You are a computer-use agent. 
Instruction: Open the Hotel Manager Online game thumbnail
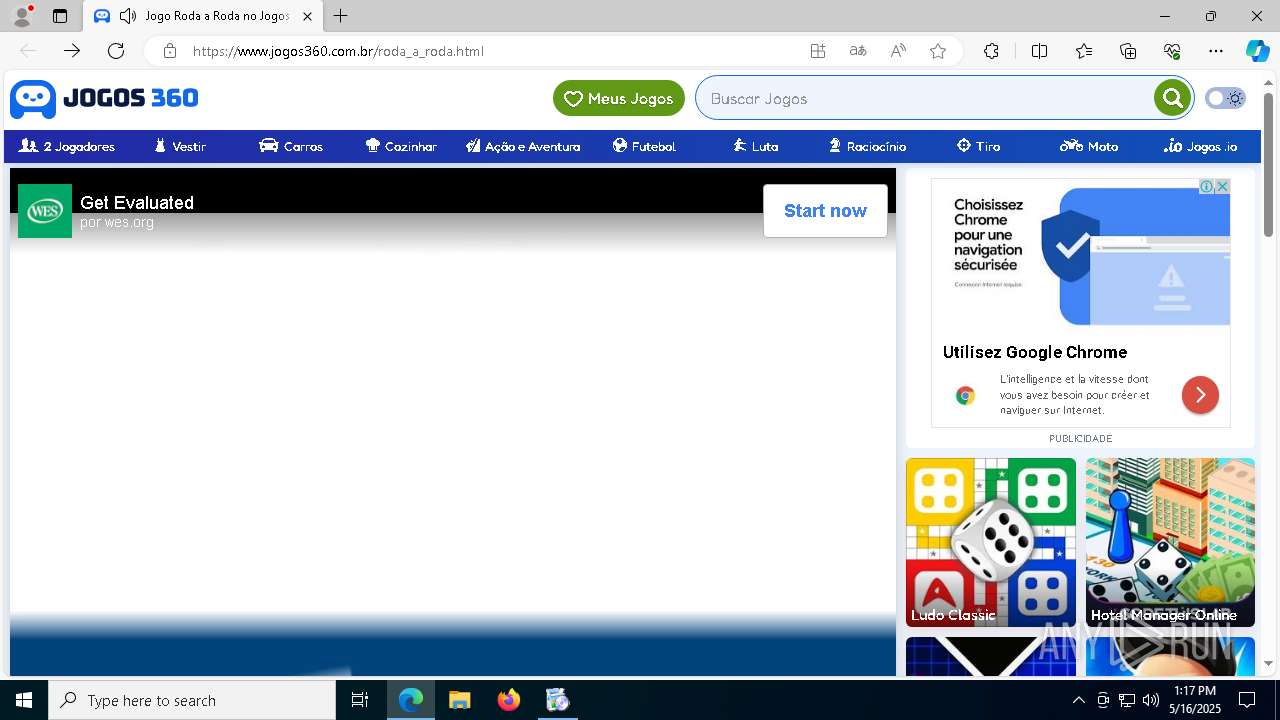pos(1170,542)
